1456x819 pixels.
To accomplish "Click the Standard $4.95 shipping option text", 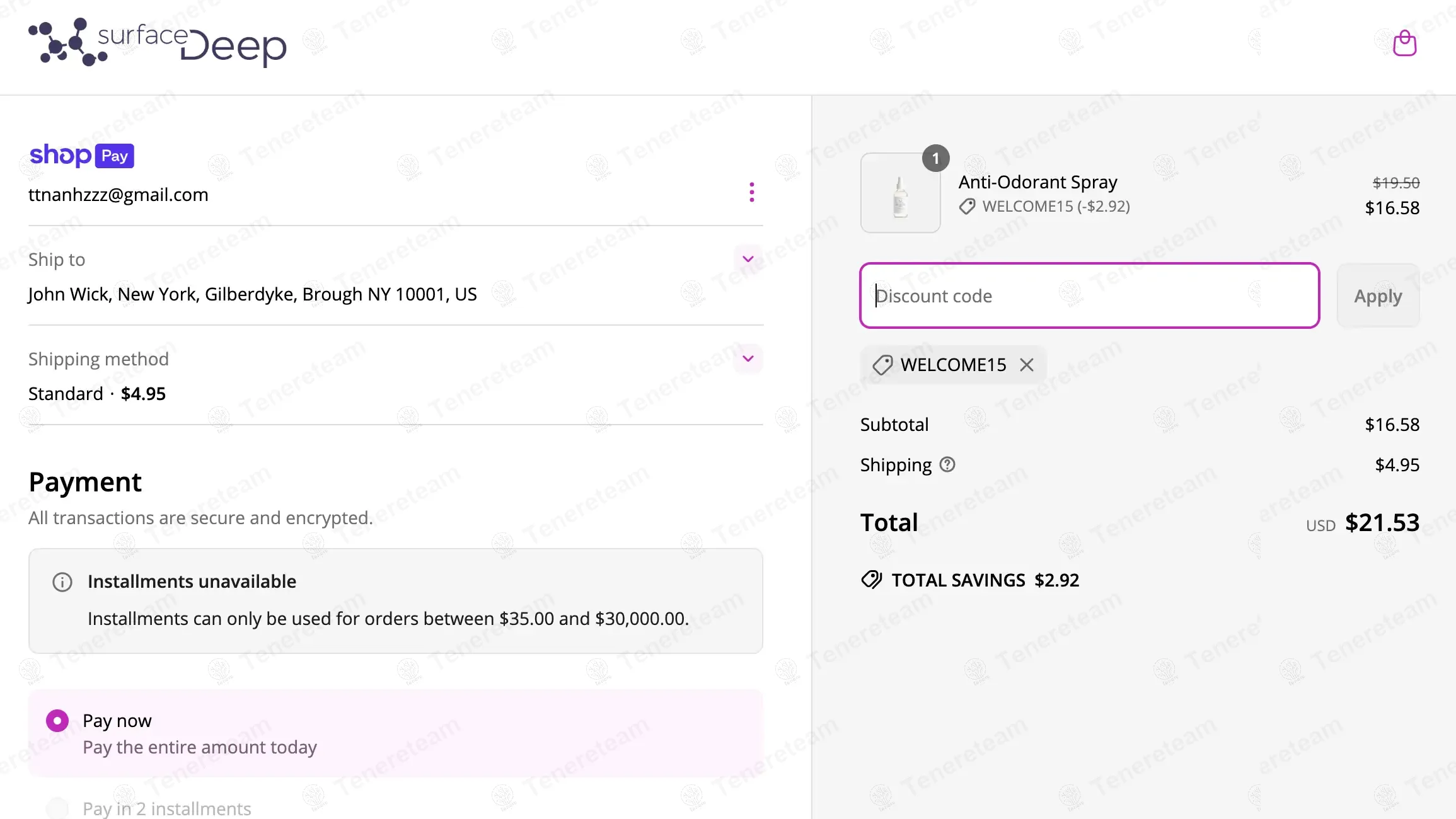I will pos(97,394).
